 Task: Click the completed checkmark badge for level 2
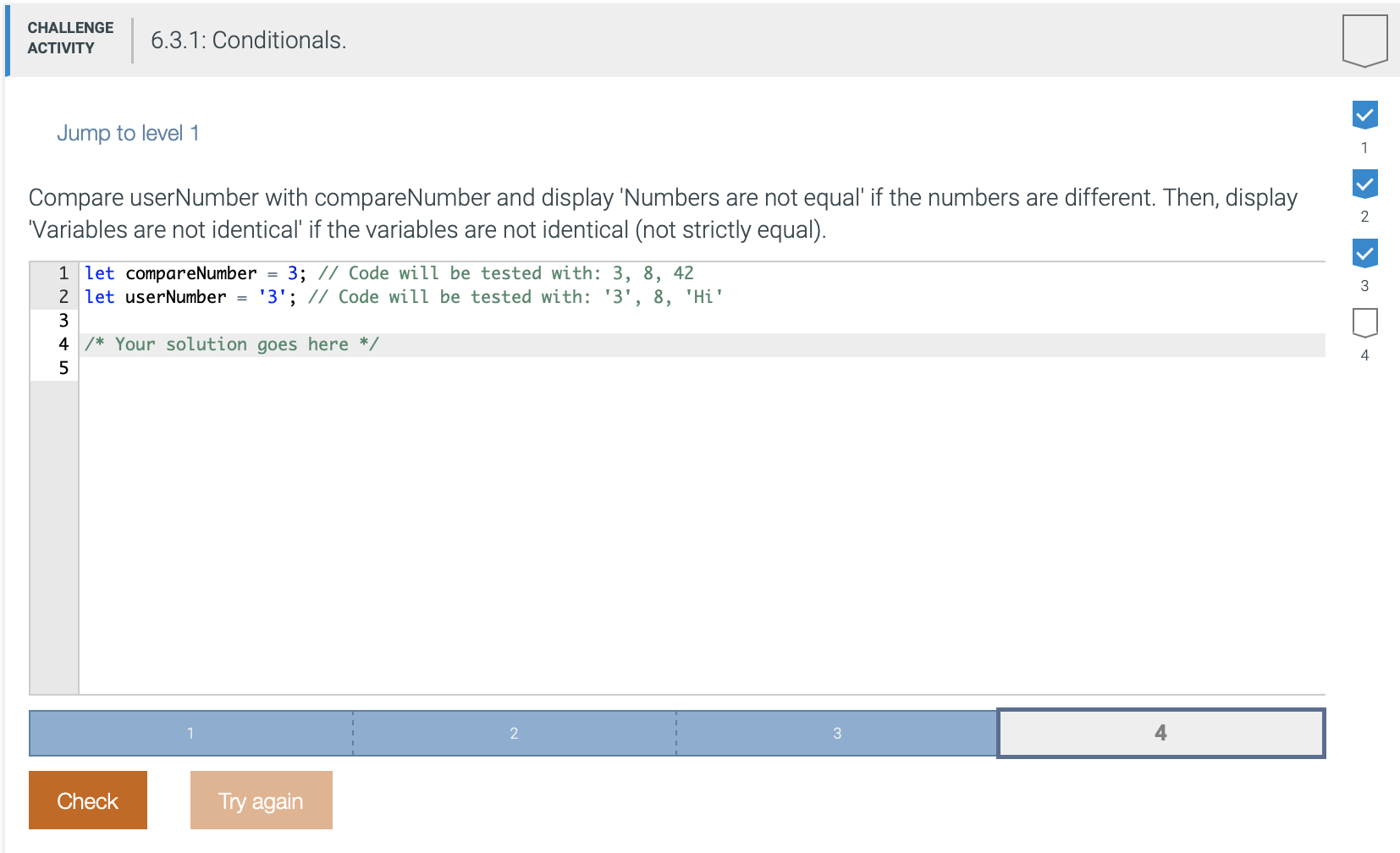pyautogui.click(x=1364, y=184)
